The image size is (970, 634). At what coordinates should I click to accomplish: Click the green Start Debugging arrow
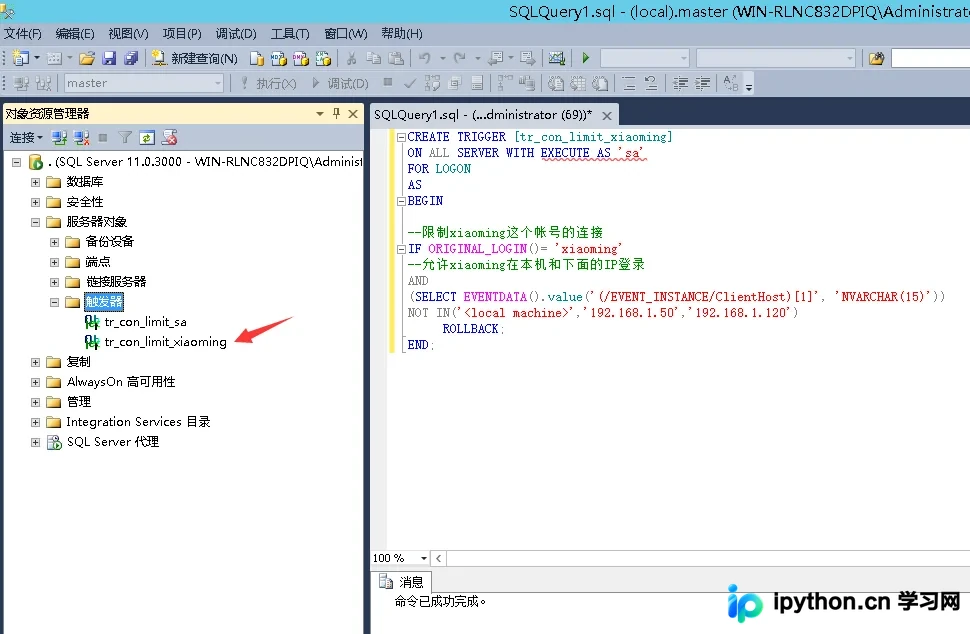pyautogui.click(x=585, y=58)
